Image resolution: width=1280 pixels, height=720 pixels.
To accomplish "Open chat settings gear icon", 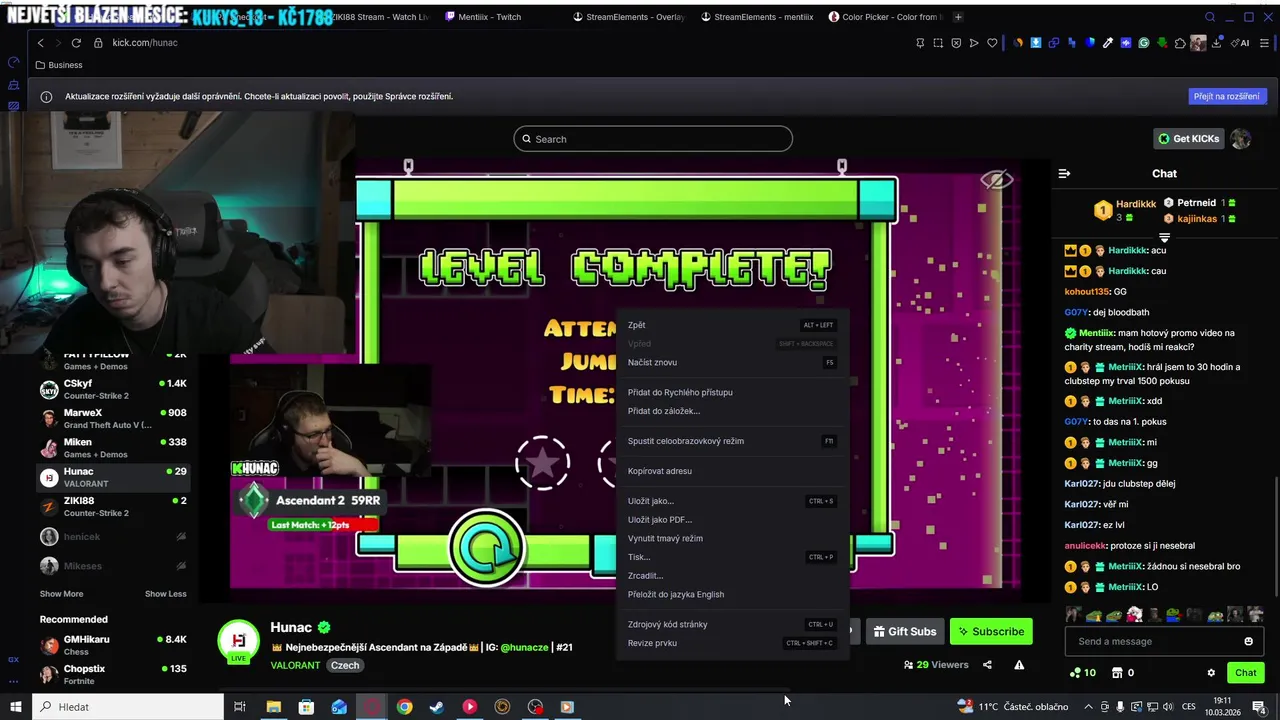I will point(1211,673).
